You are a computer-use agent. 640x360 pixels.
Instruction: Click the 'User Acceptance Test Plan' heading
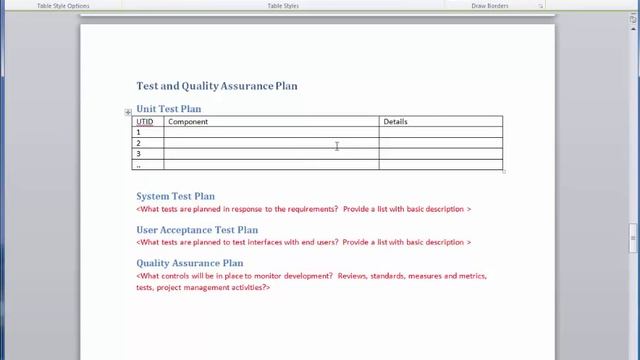tap(197, 230)
